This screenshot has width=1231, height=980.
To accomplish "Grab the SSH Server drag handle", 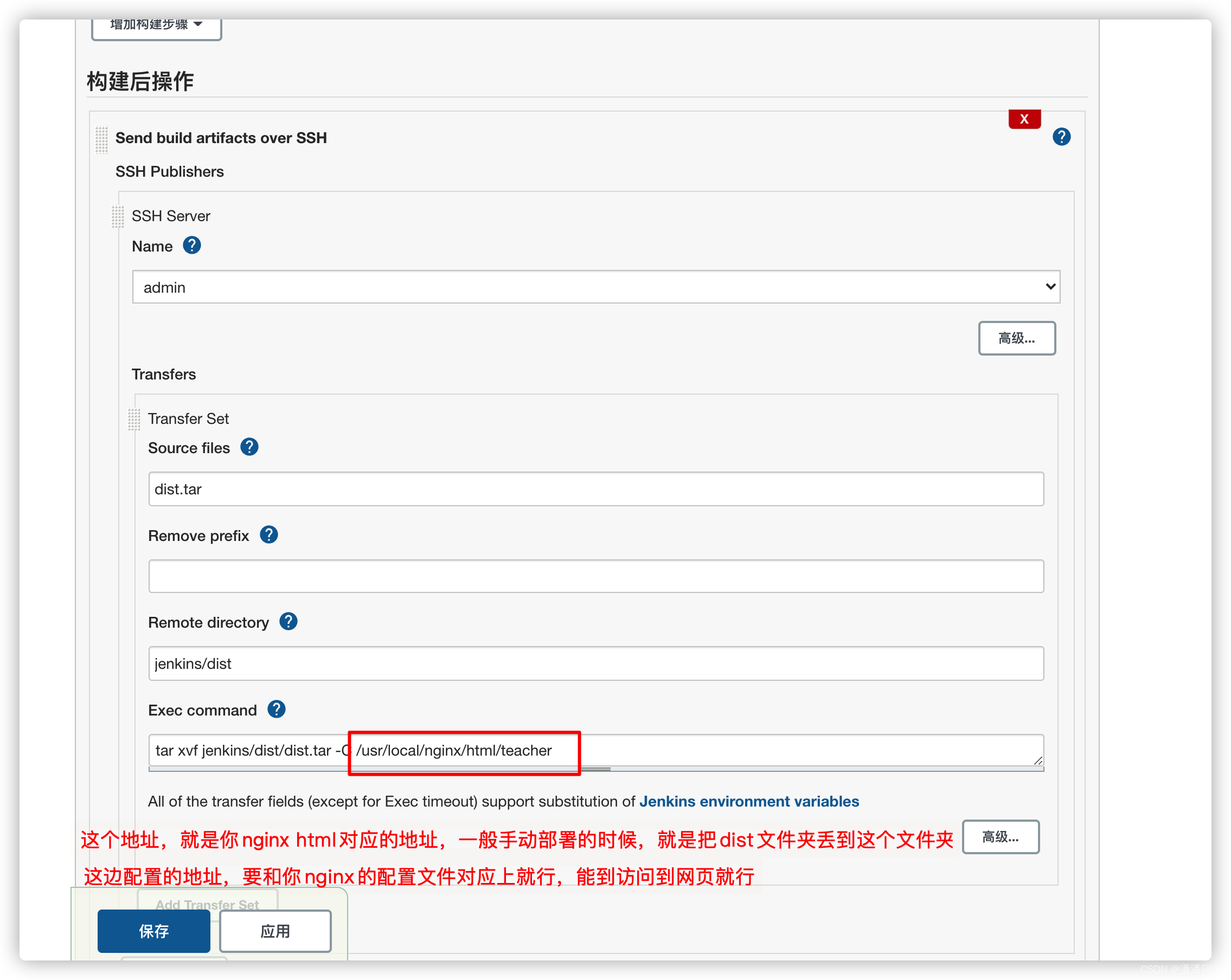I will pyautogui.click(x=117, y=216).
